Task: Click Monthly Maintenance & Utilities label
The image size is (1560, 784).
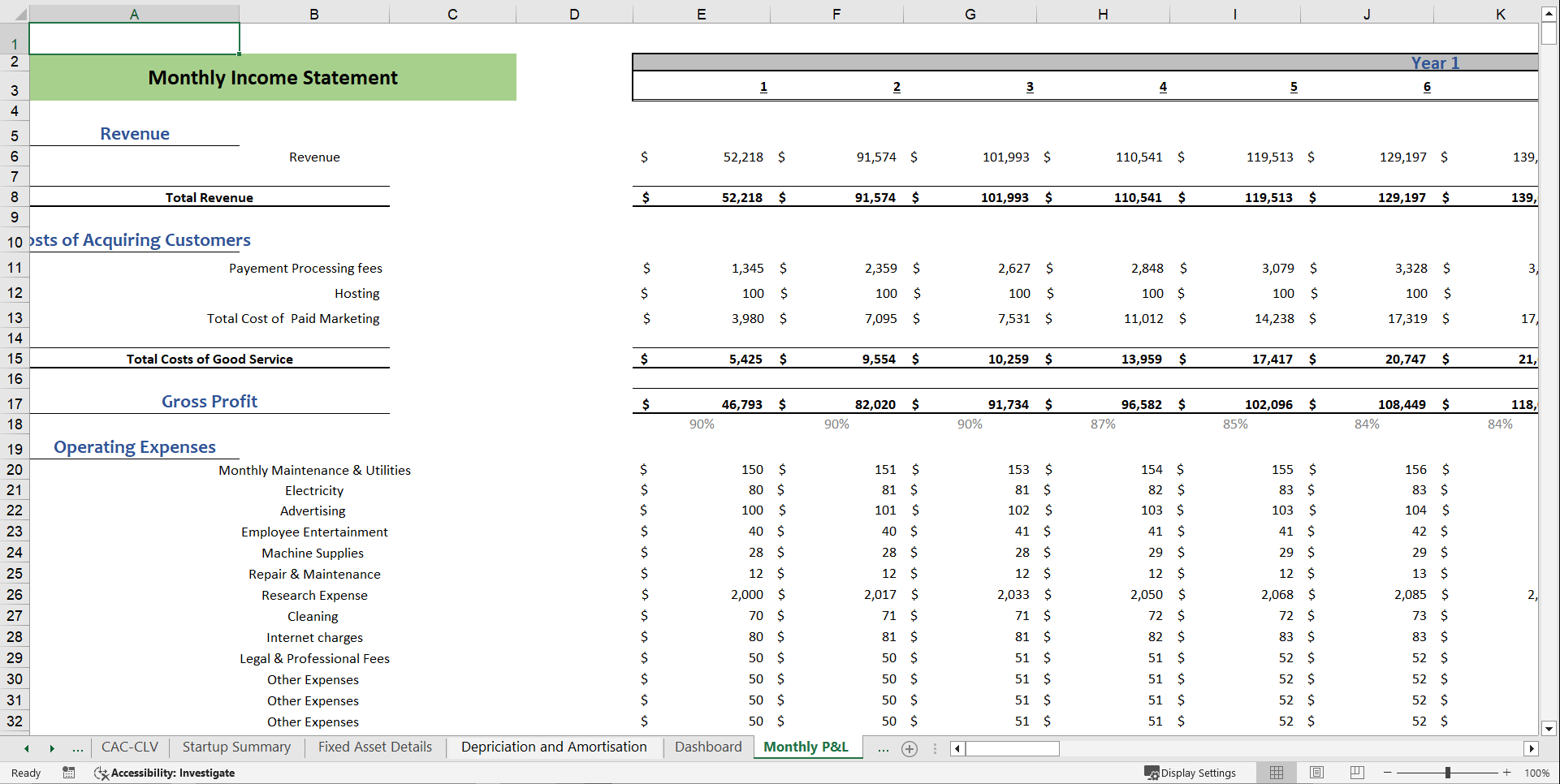Action: [x=314, y=470]
